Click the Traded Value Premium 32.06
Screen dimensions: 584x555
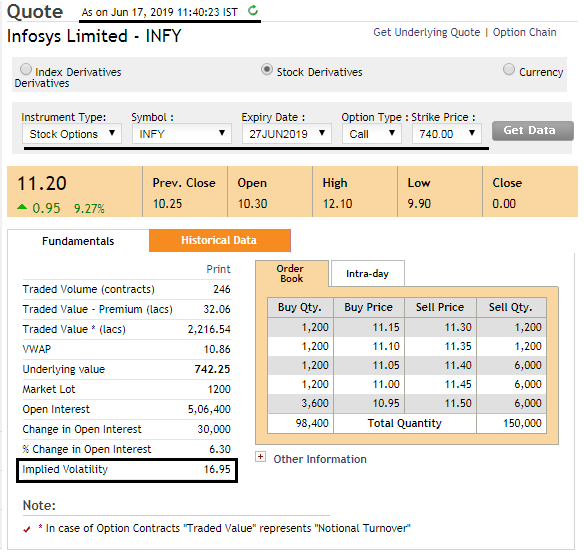(x=217, y=309)
